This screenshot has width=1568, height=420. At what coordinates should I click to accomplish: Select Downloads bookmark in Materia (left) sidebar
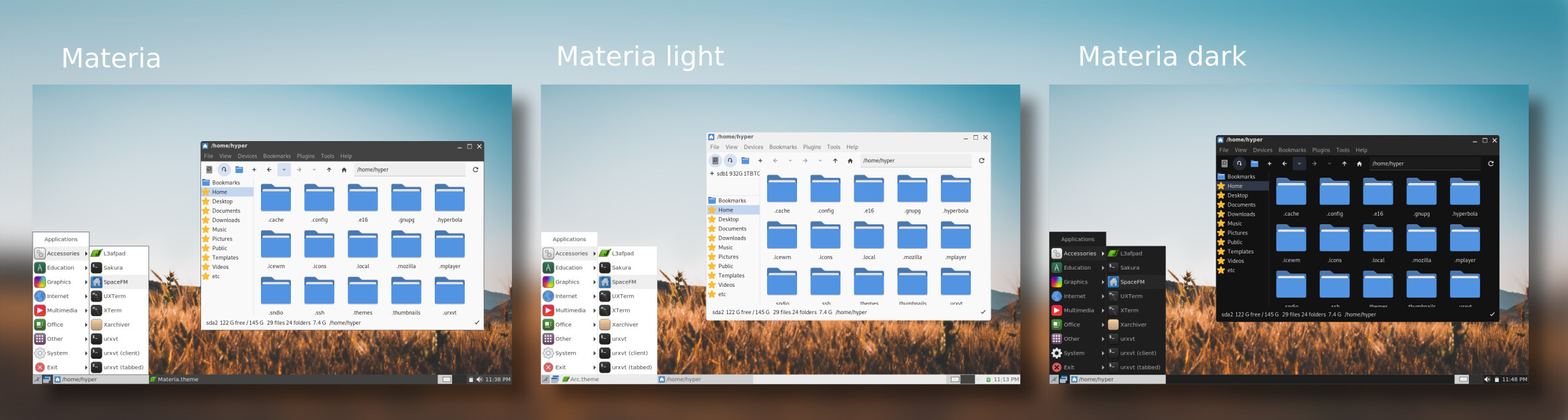click(226, 220)
